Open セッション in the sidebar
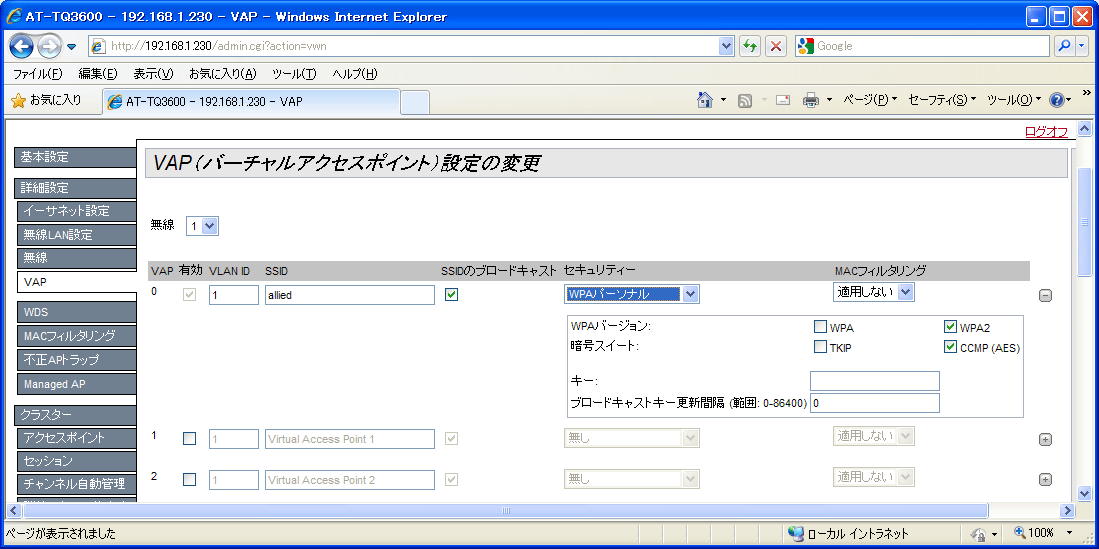The height and width of the screenshot is (549, 1099). tap(76, 461)
